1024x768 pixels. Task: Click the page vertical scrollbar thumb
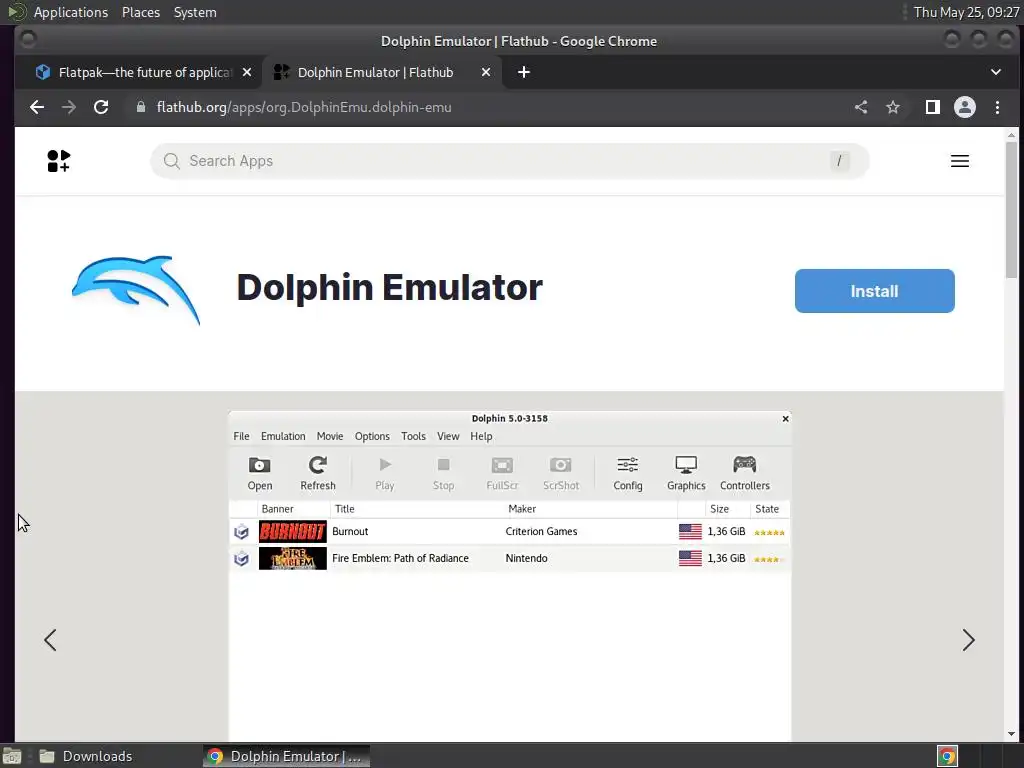click(1012, 209)
